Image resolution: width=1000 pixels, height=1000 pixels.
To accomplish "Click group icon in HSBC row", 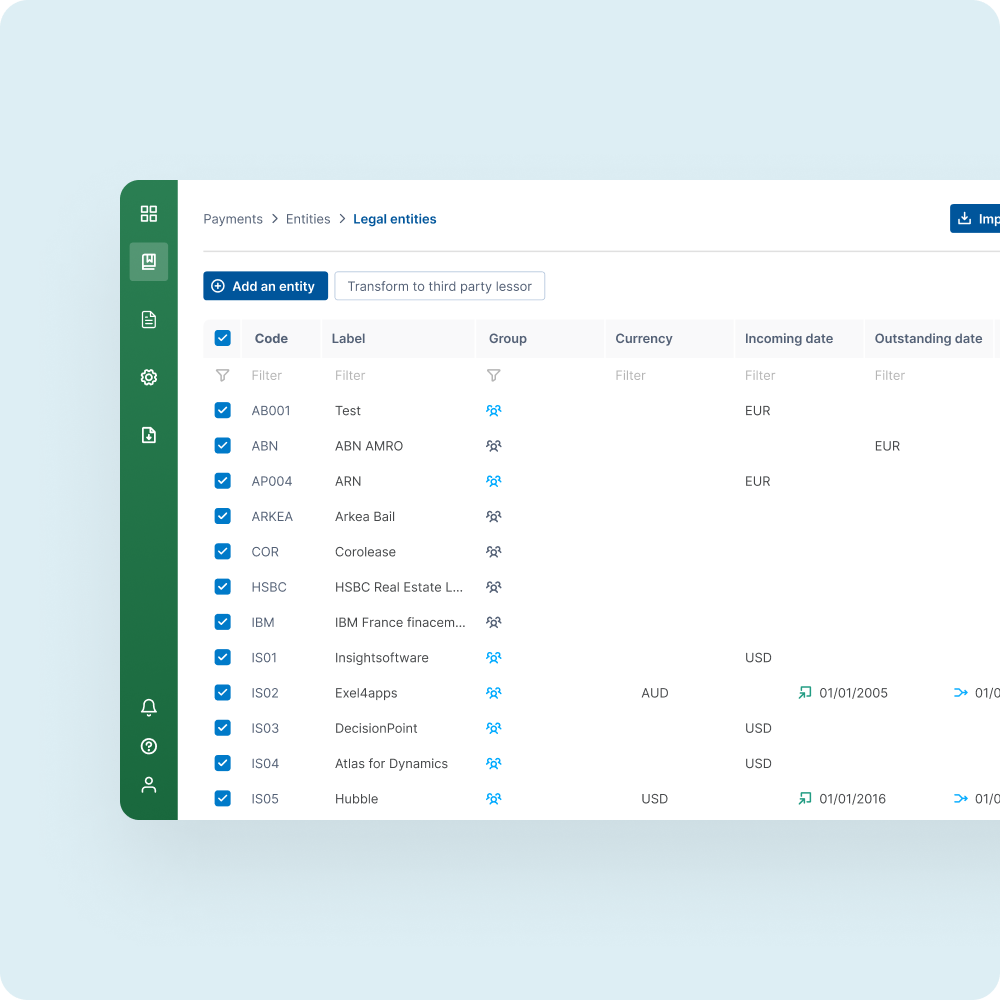I will (x=494, y=587).
